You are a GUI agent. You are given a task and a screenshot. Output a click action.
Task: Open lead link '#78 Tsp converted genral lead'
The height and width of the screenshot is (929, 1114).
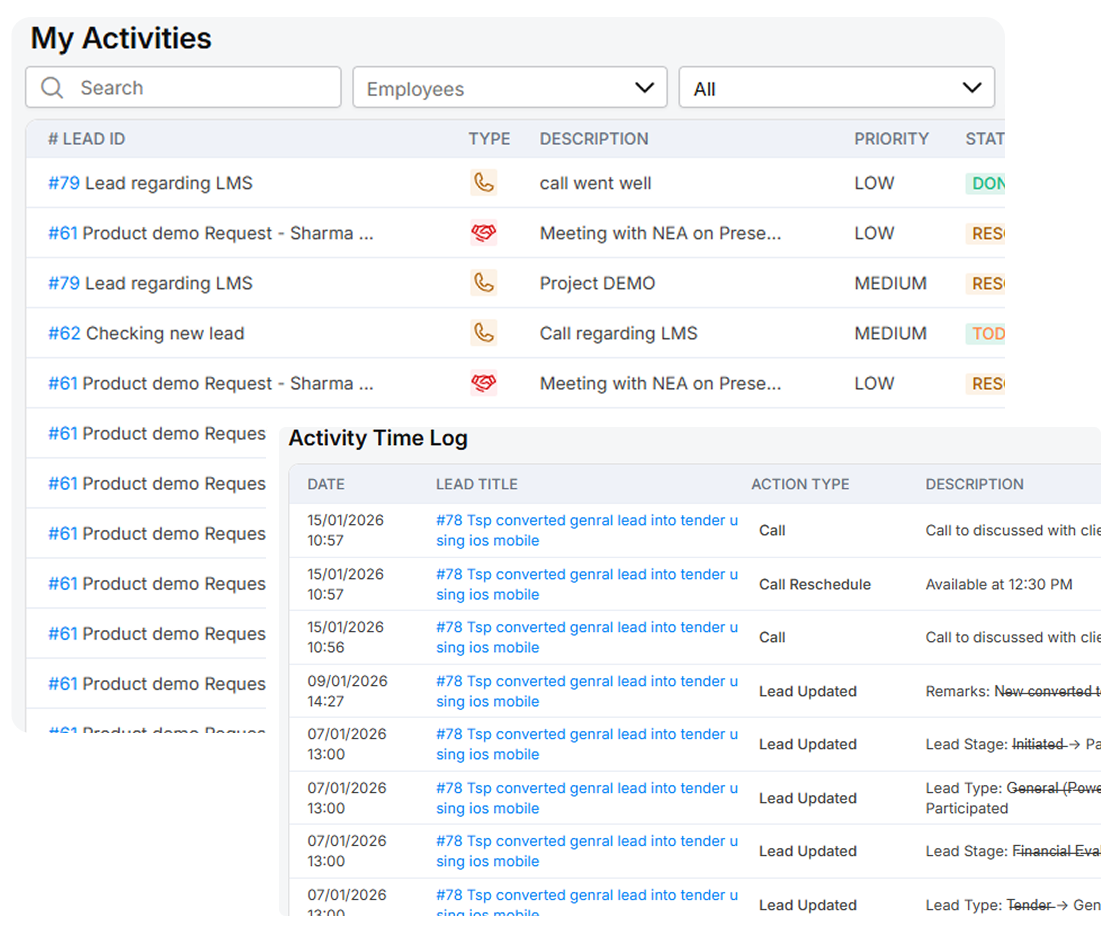coord(588,530)
